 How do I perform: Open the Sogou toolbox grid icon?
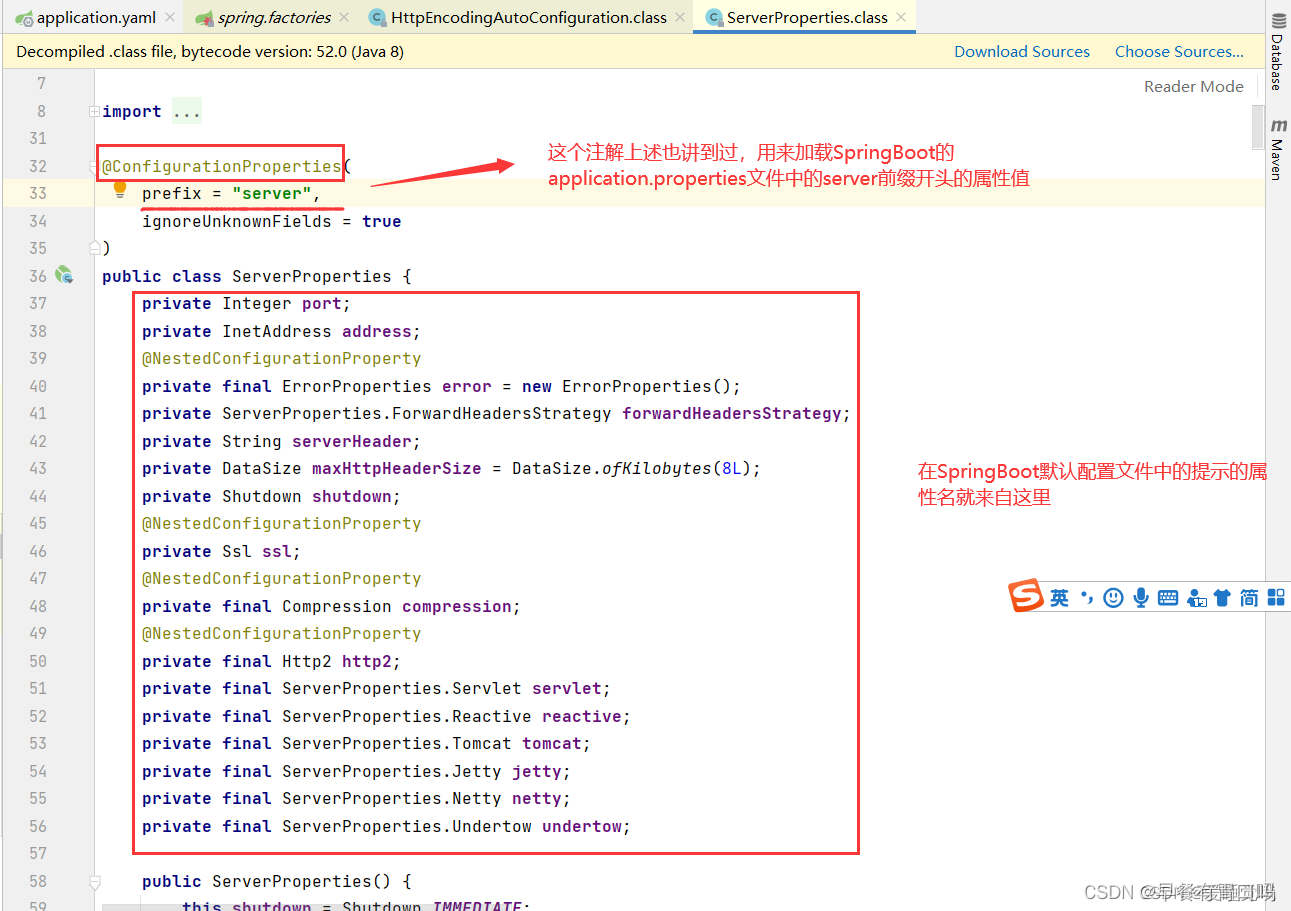1276,597
